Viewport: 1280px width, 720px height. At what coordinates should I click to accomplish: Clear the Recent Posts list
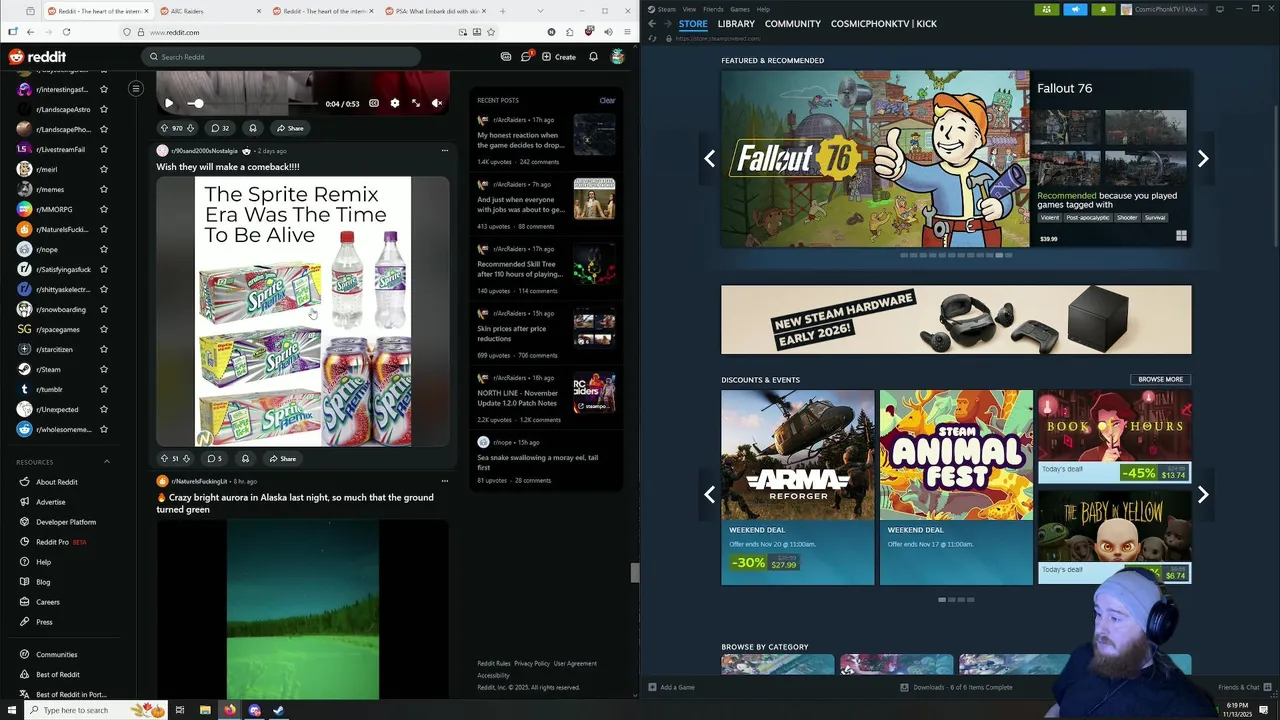pos(607,100)
